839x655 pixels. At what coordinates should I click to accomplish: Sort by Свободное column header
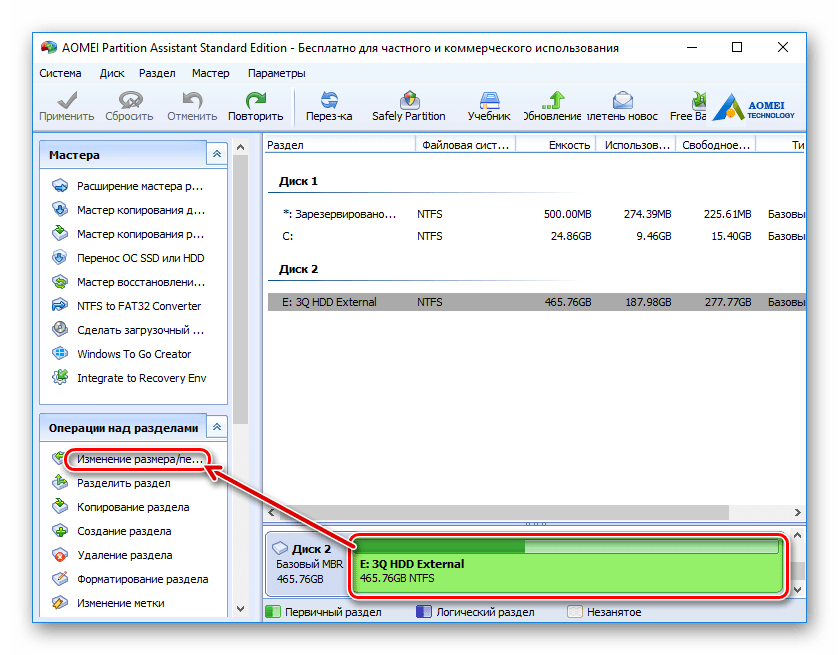(x=716, y=145)
